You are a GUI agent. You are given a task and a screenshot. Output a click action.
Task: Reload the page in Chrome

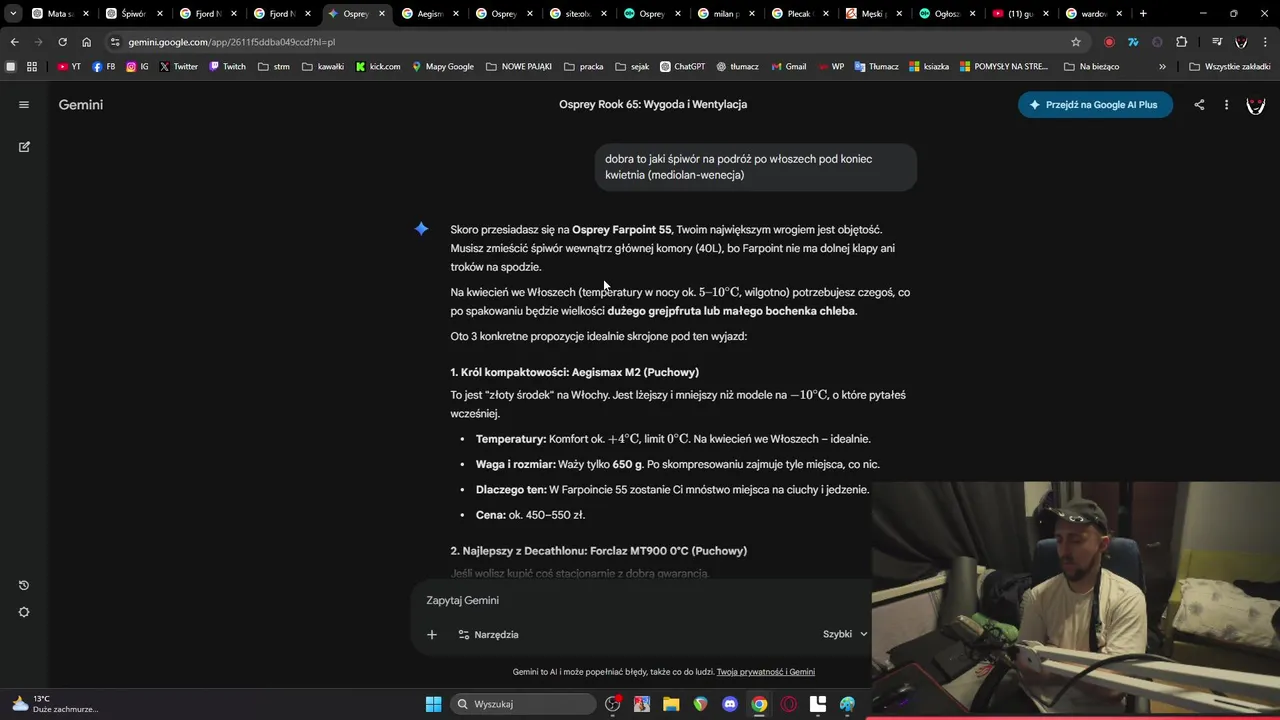[x=62, y=42]
